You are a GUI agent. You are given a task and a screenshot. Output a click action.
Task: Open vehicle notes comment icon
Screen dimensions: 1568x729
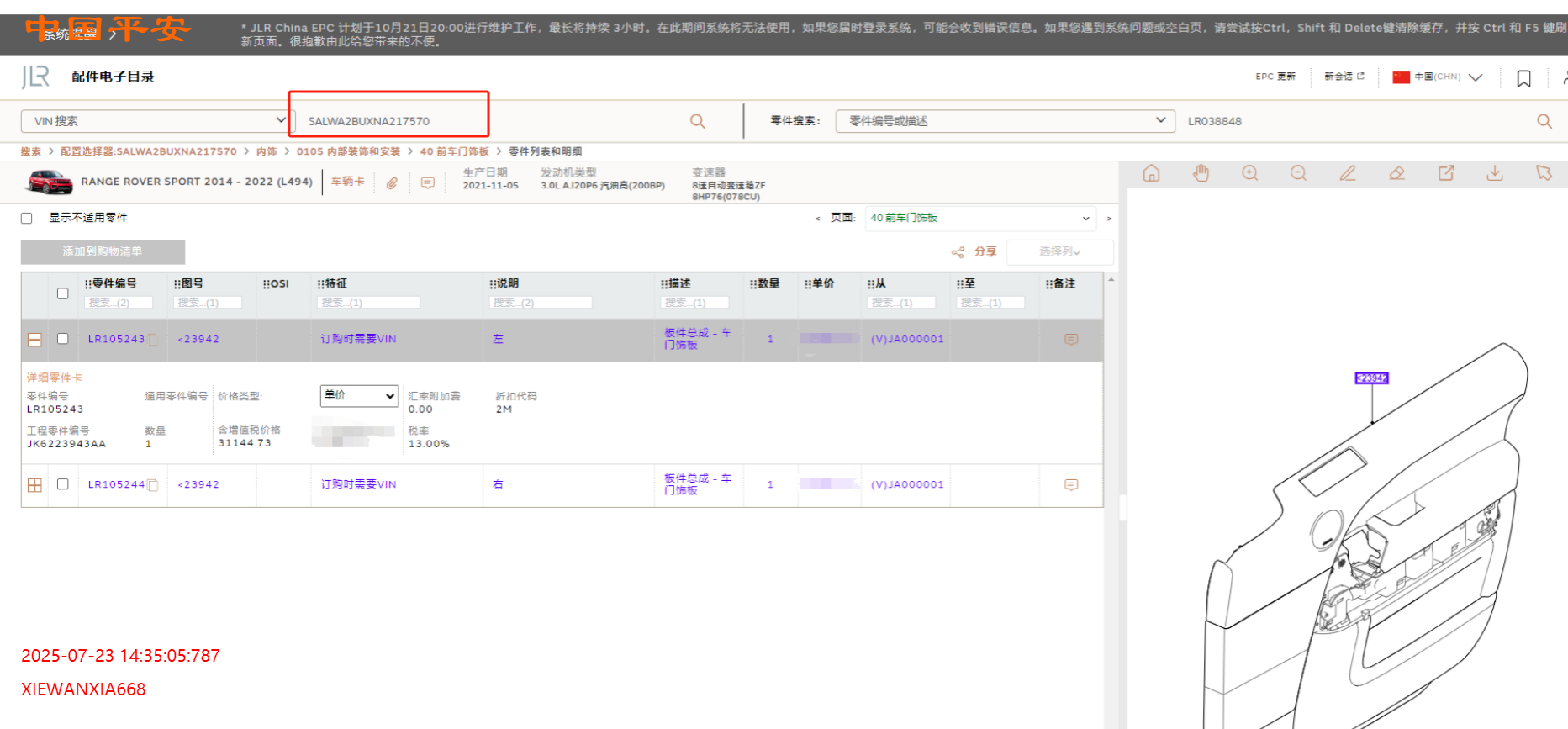click(428, 182)
